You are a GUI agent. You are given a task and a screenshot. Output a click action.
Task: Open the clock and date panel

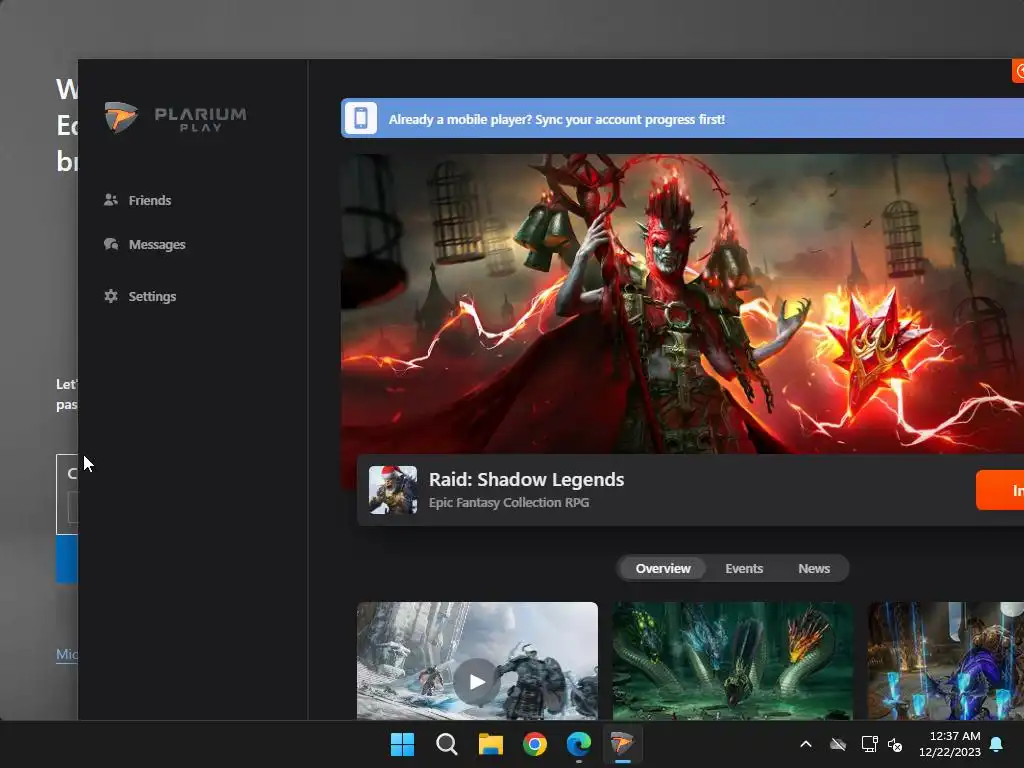pyautogui.click(x=950, y=744)
